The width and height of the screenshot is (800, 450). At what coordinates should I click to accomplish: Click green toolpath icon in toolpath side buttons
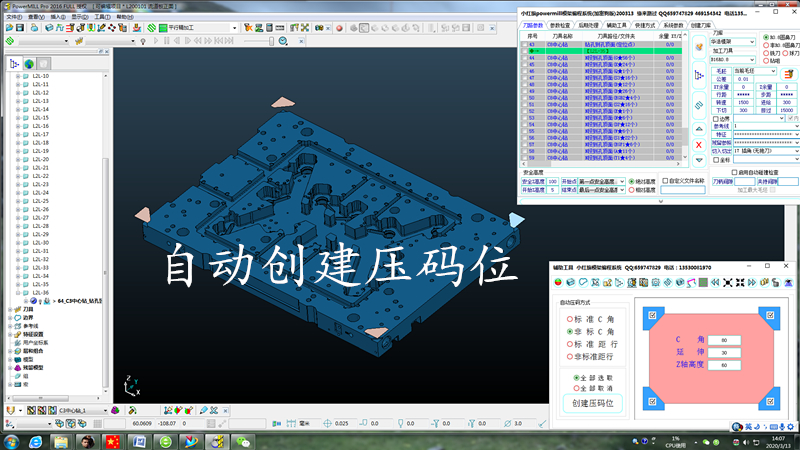click(699, 105)
